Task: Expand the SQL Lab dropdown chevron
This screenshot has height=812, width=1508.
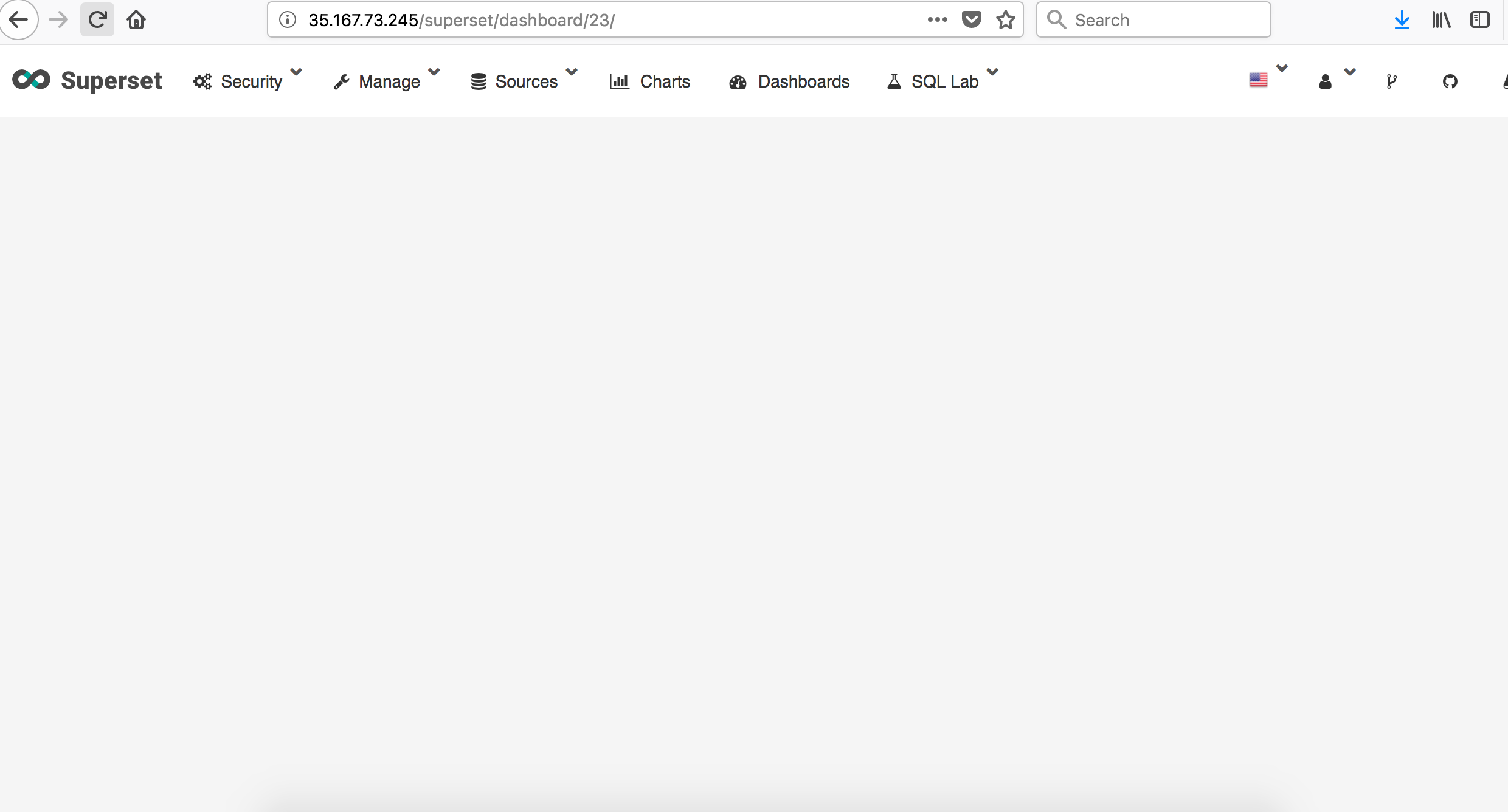Action: click(x=994, y=72)
